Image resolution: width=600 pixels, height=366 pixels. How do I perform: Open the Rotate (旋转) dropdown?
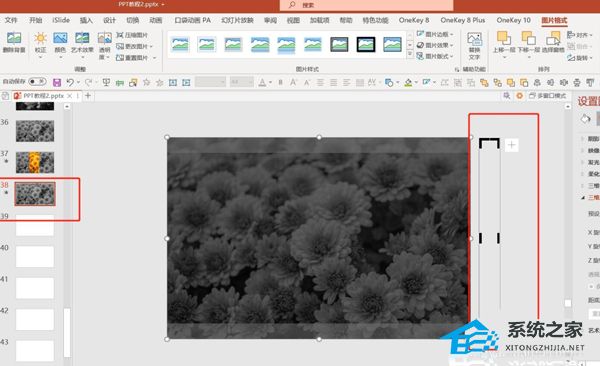(580, 58)
